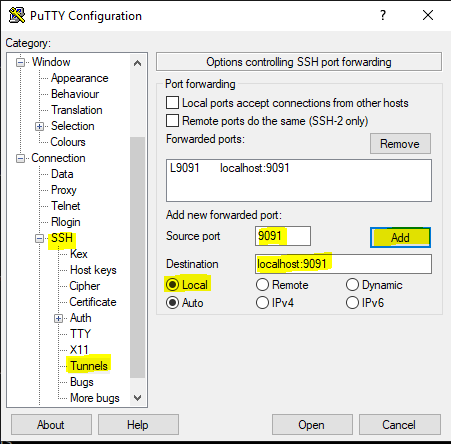
Task: Click the PuTTY icon in the title bar
Action: (x=17, y=15)
